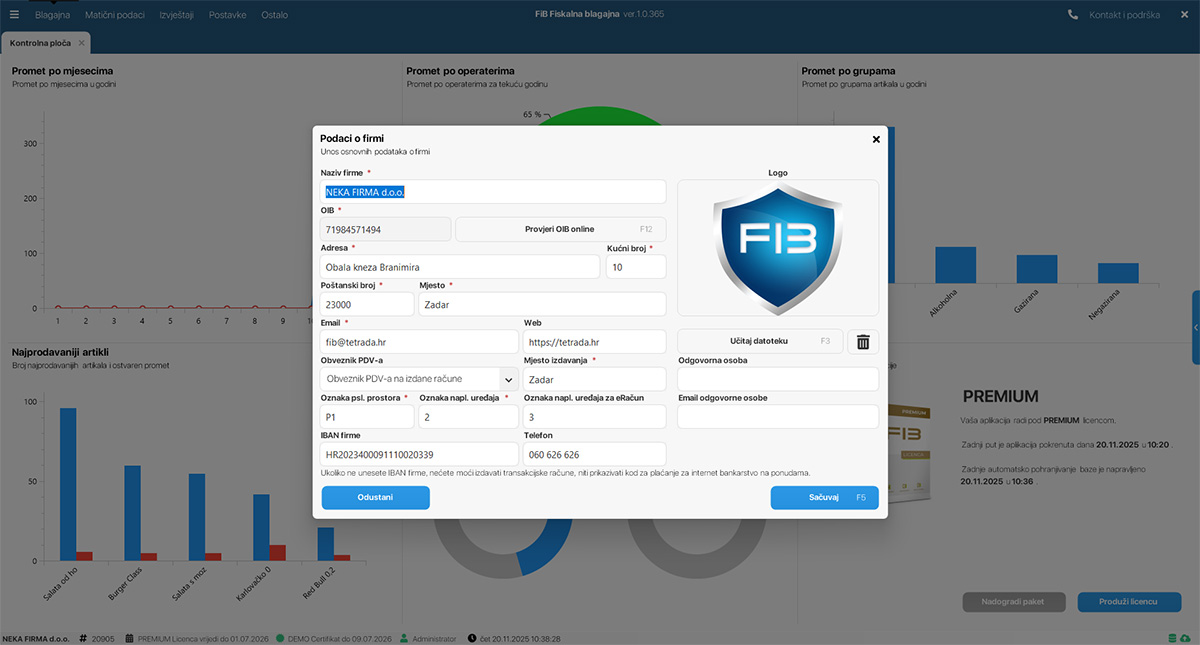Click the Sačuvaj button
This screenshot has height=645, width=1200.
[x=824, y=498]
